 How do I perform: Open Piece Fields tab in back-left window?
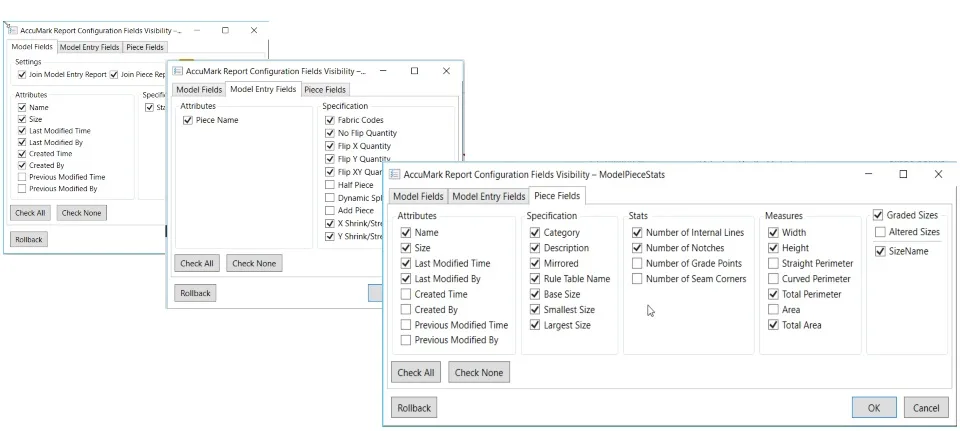tap(145, 47)
